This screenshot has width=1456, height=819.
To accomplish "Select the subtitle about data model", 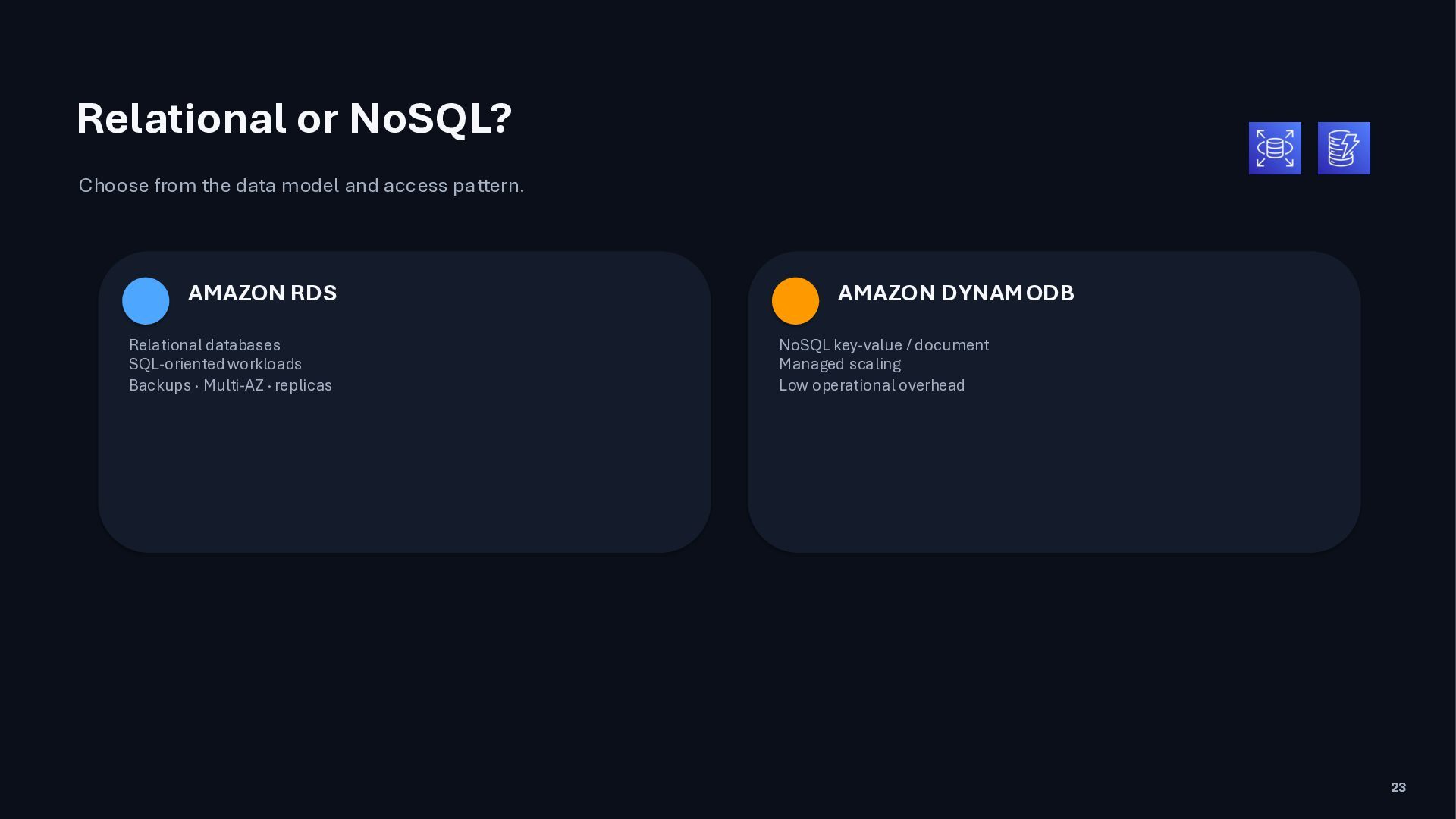I will point(301,186).
